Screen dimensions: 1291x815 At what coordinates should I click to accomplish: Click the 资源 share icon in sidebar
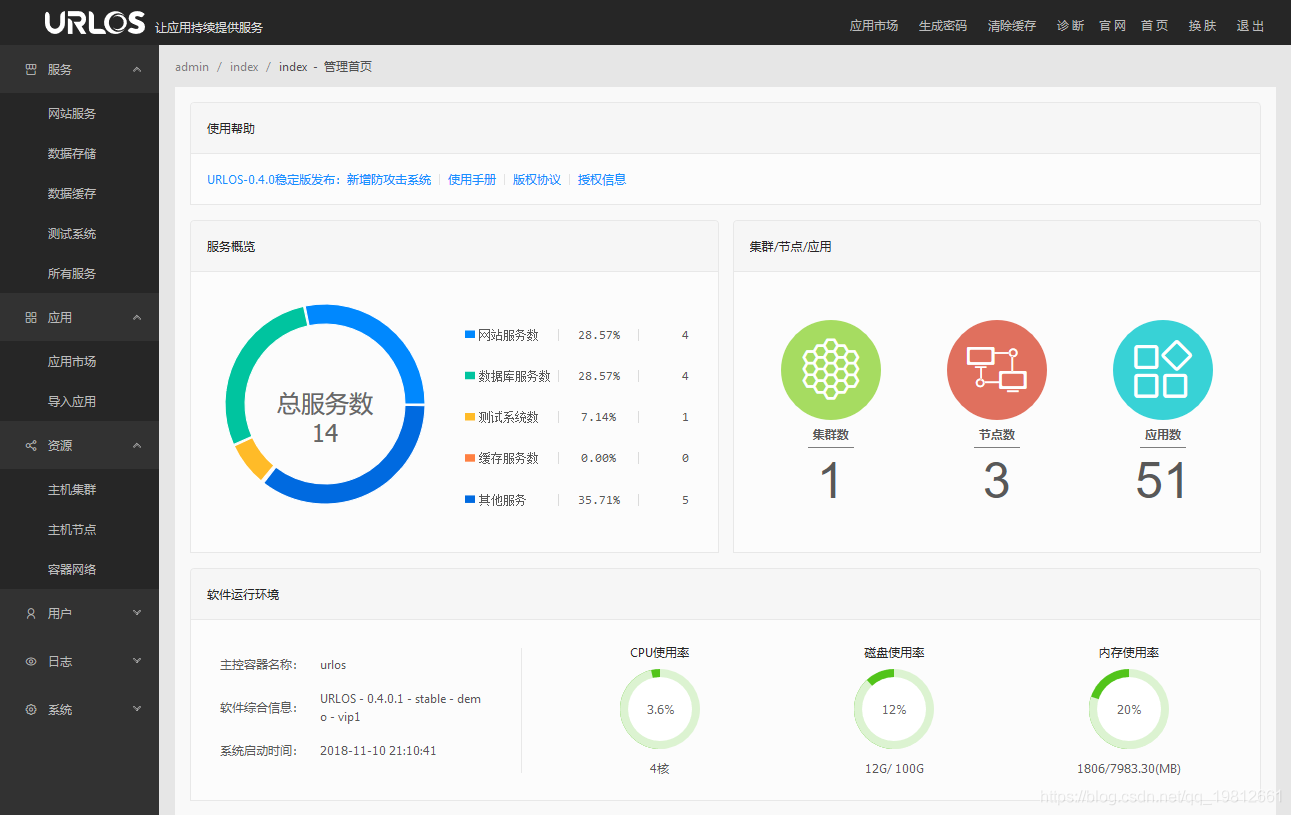click(31, 445)
